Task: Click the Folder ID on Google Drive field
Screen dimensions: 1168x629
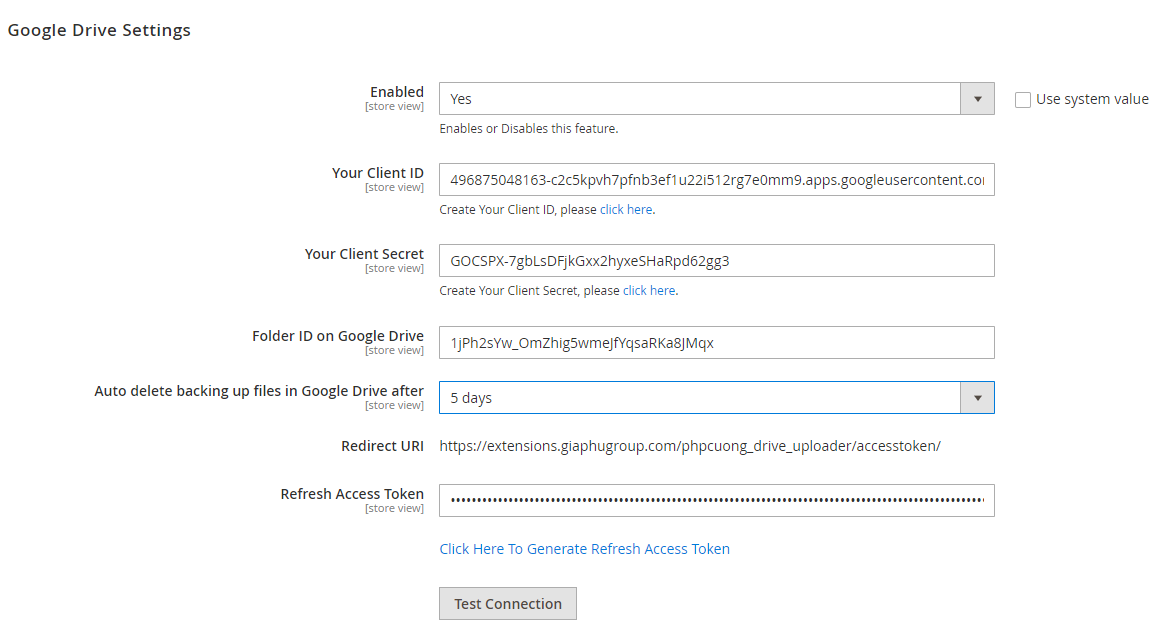Action: 716,342
